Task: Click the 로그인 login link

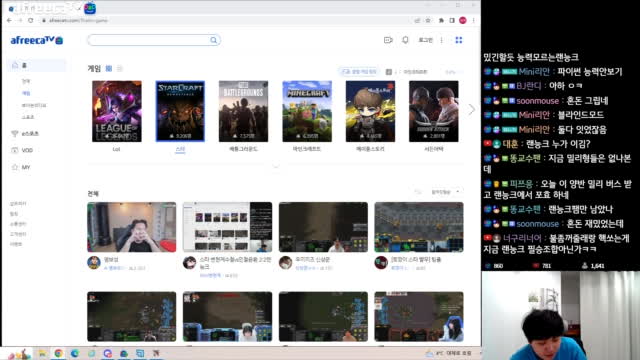Action: 425,40
